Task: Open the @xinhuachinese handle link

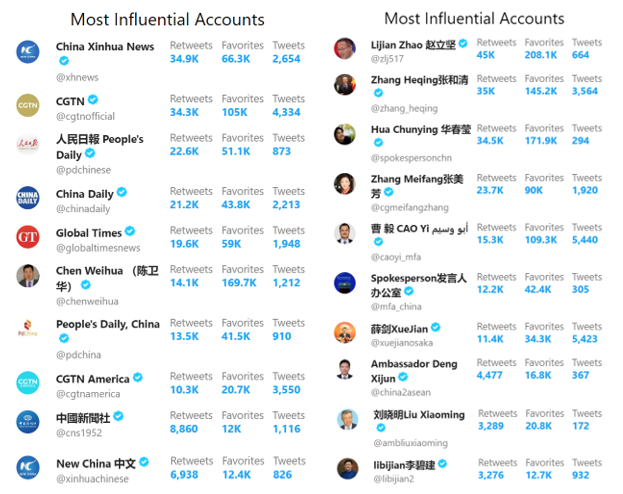Action: click(93, 479)
